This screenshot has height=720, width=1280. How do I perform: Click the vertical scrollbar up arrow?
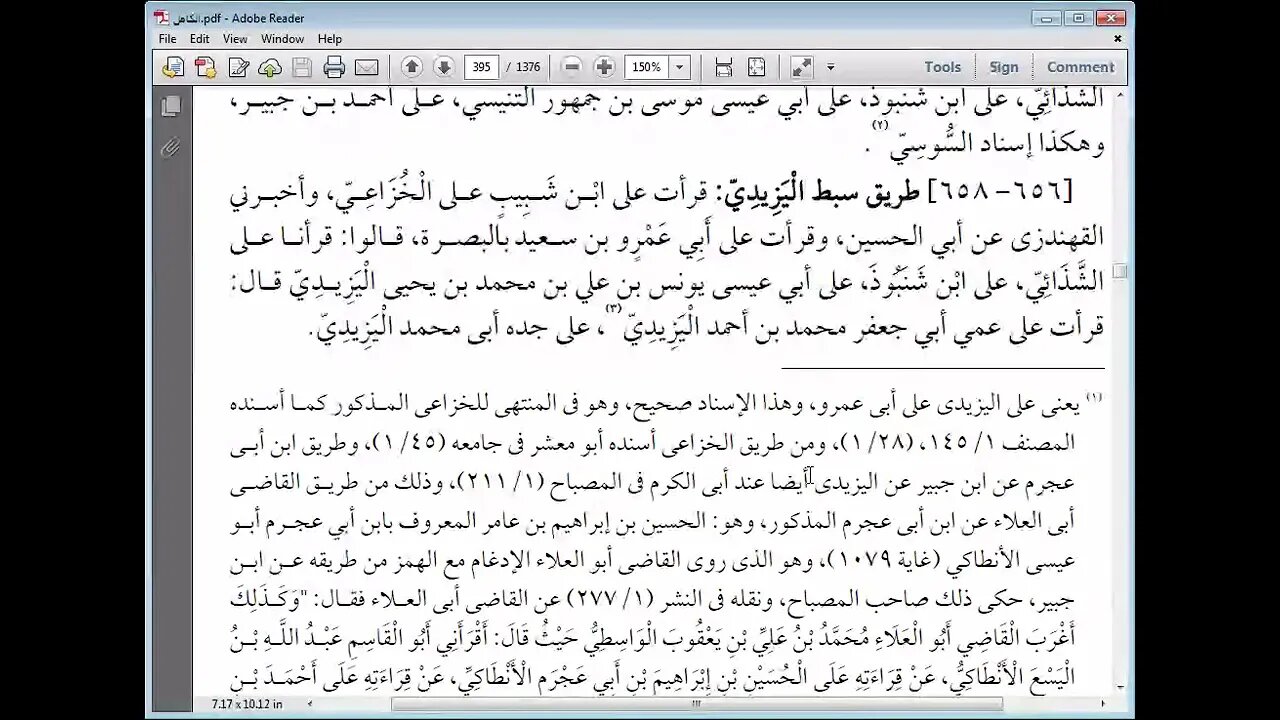coord(1120,95)
